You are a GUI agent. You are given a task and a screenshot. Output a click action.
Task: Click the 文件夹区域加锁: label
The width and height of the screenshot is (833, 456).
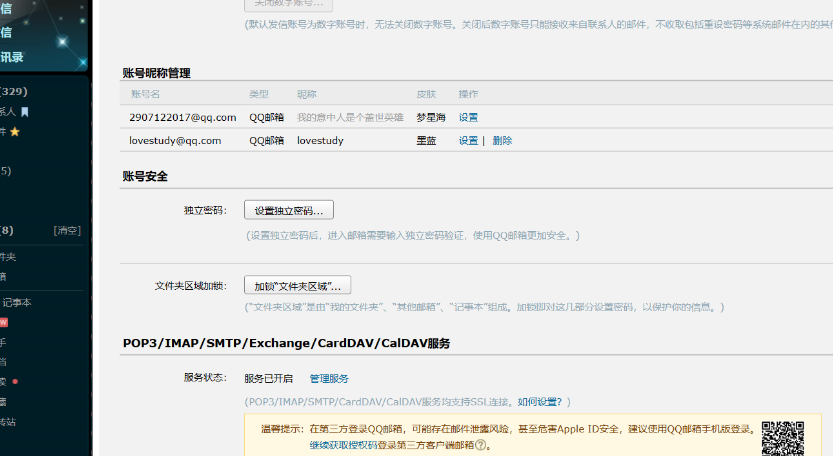tap(191, 286)
